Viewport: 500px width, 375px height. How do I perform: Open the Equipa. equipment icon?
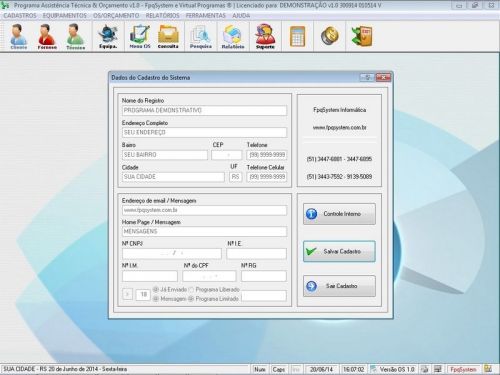click(x=108, y=36)
